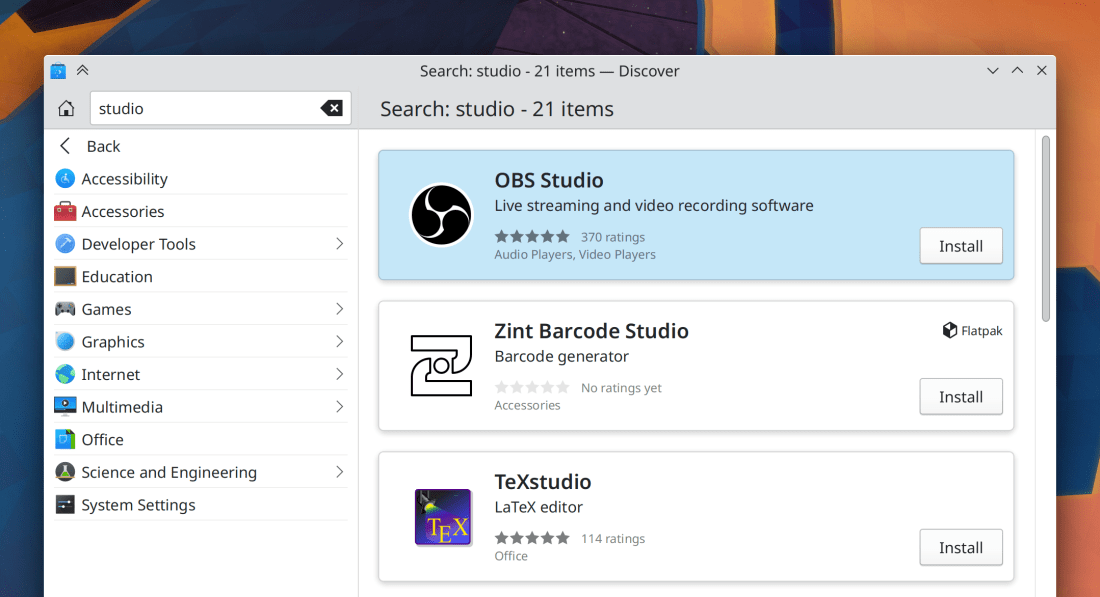The width and height of the screenshot is (1100, 597).
Task: Click the OBS Studio app logo
Action: [x=441, y=215]
